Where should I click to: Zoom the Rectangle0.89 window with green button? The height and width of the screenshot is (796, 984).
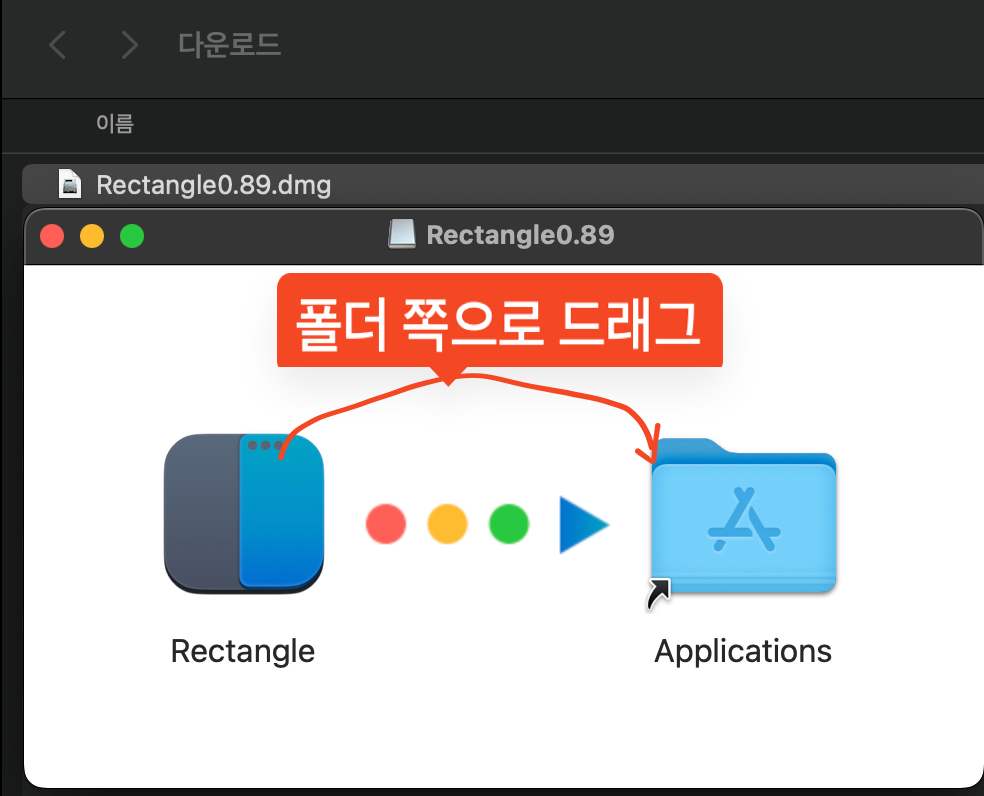pyautogui.click(x=132, y=236)
